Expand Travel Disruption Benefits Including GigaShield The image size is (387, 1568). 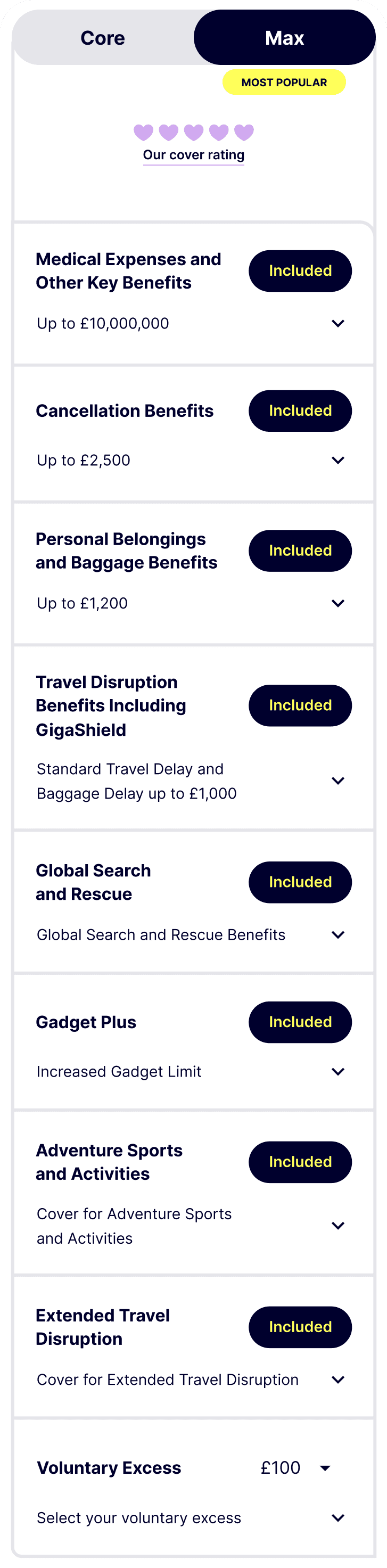[339, 781]
